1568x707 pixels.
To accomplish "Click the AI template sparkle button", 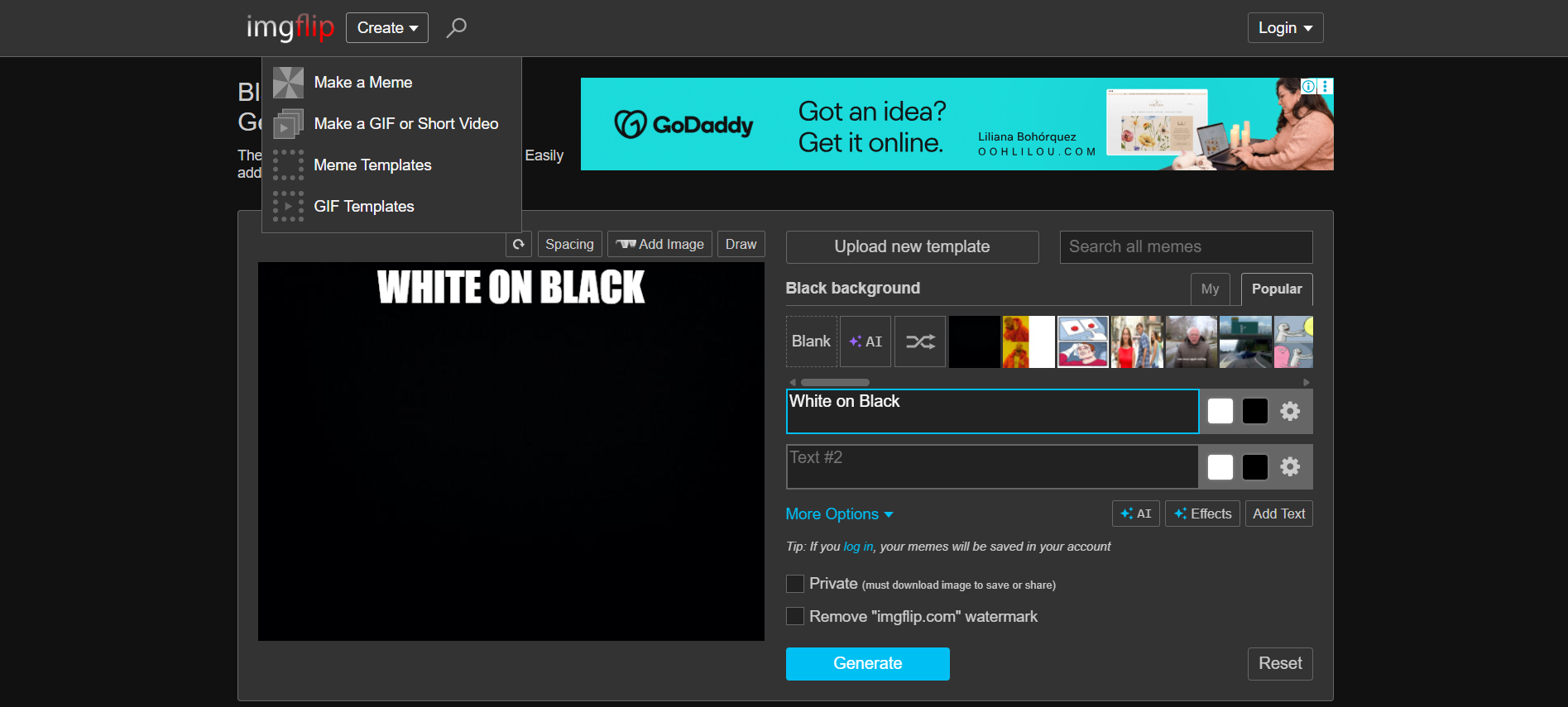I will tap(866, 342).
